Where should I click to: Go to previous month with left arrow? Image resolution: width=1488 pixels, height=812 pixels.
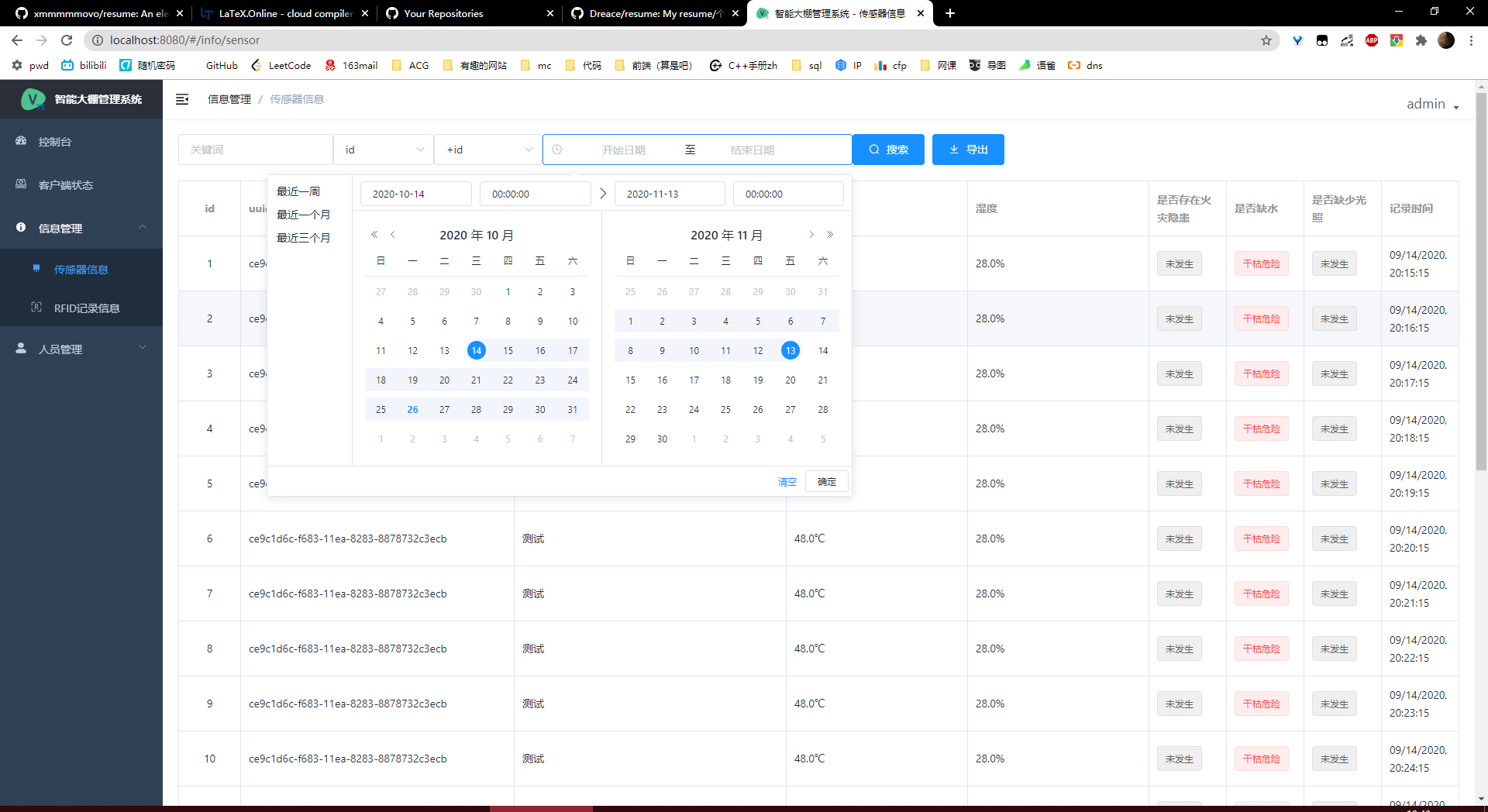tap(393, 235)
